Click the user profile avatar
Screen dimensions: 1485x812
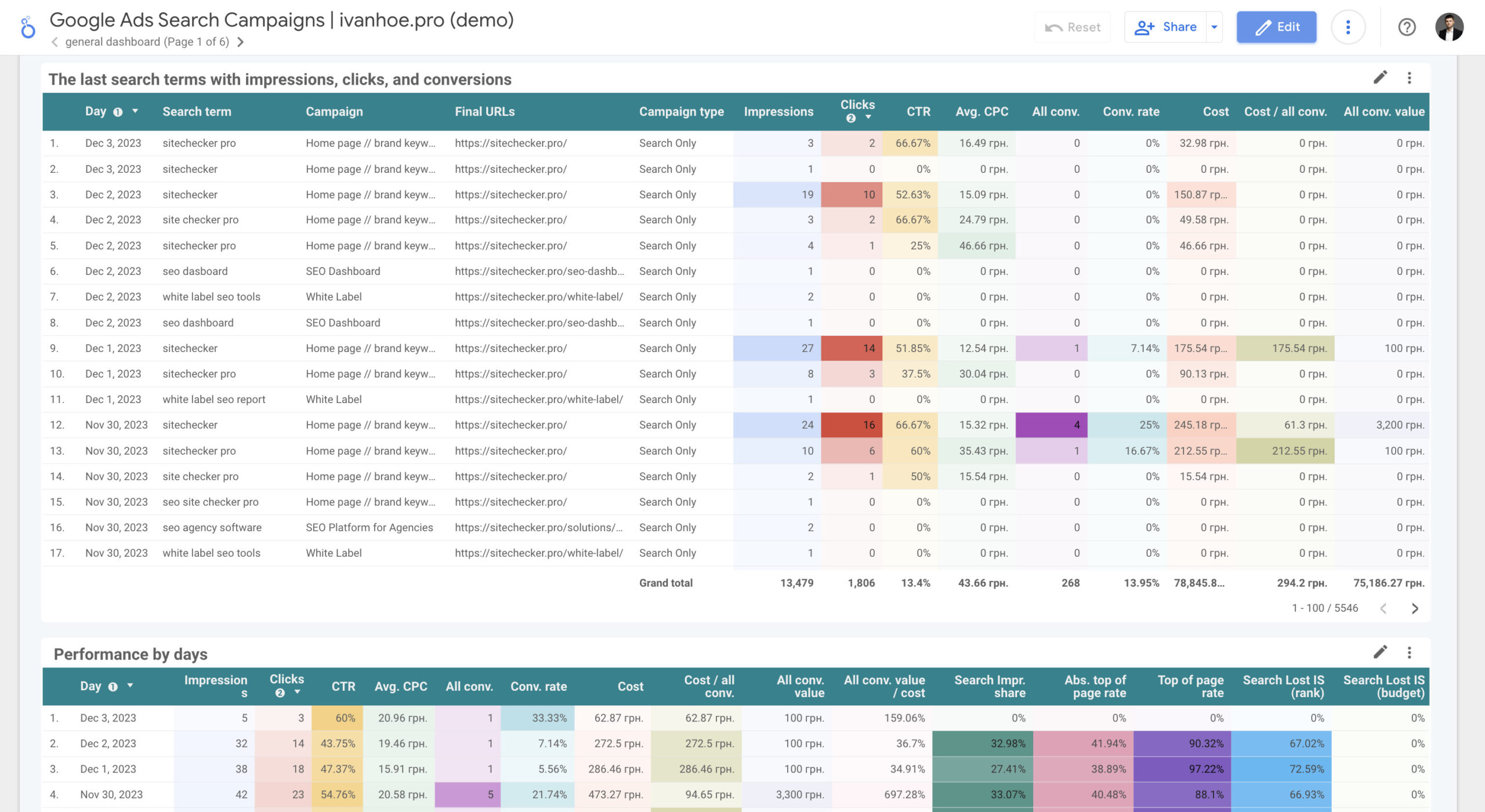pos(1449,27)
